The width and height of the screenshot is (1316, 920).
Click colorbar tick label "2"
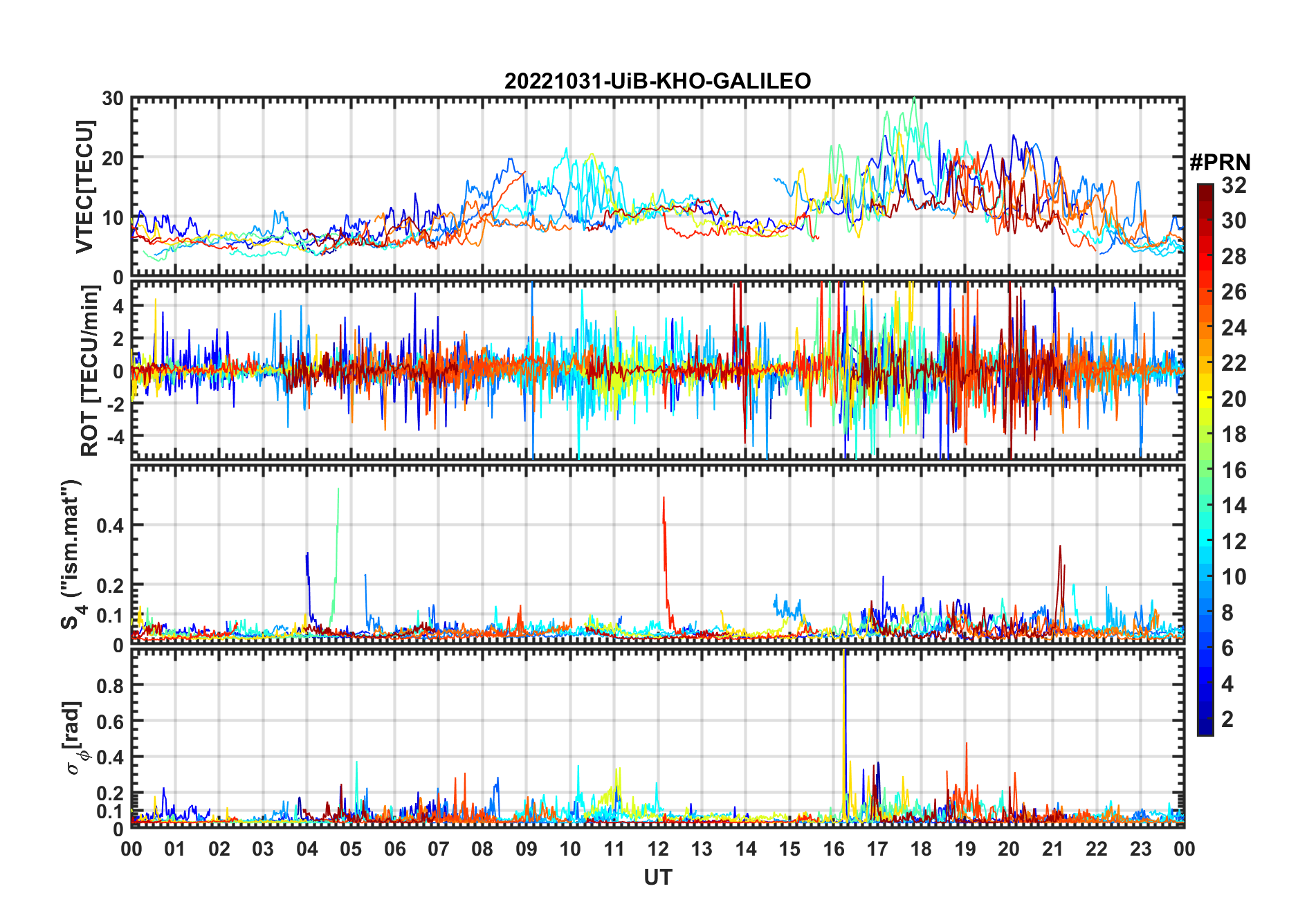tap(1227, 719)
